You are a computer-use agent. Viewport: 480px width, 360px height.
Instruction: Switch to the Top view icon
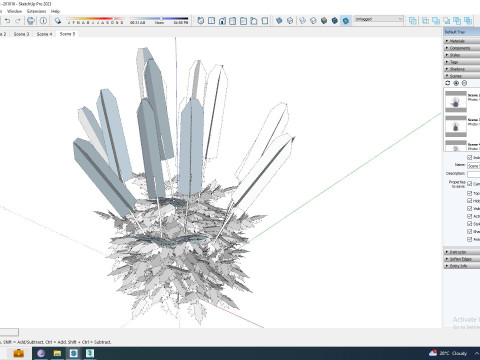coord(211,21)
